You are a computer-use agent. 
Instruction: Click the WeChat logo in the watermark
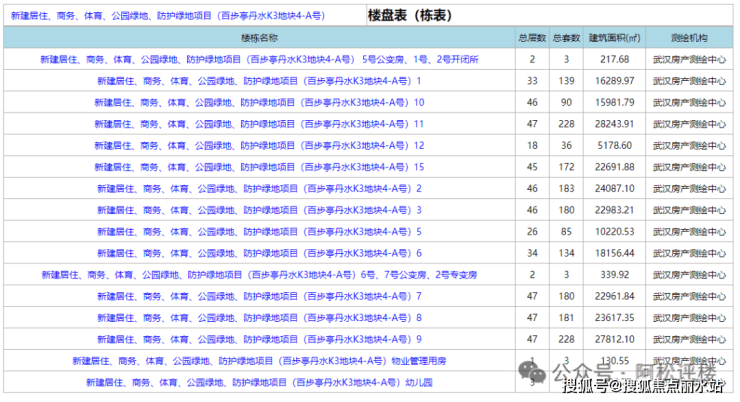click(x=536, y=369)
